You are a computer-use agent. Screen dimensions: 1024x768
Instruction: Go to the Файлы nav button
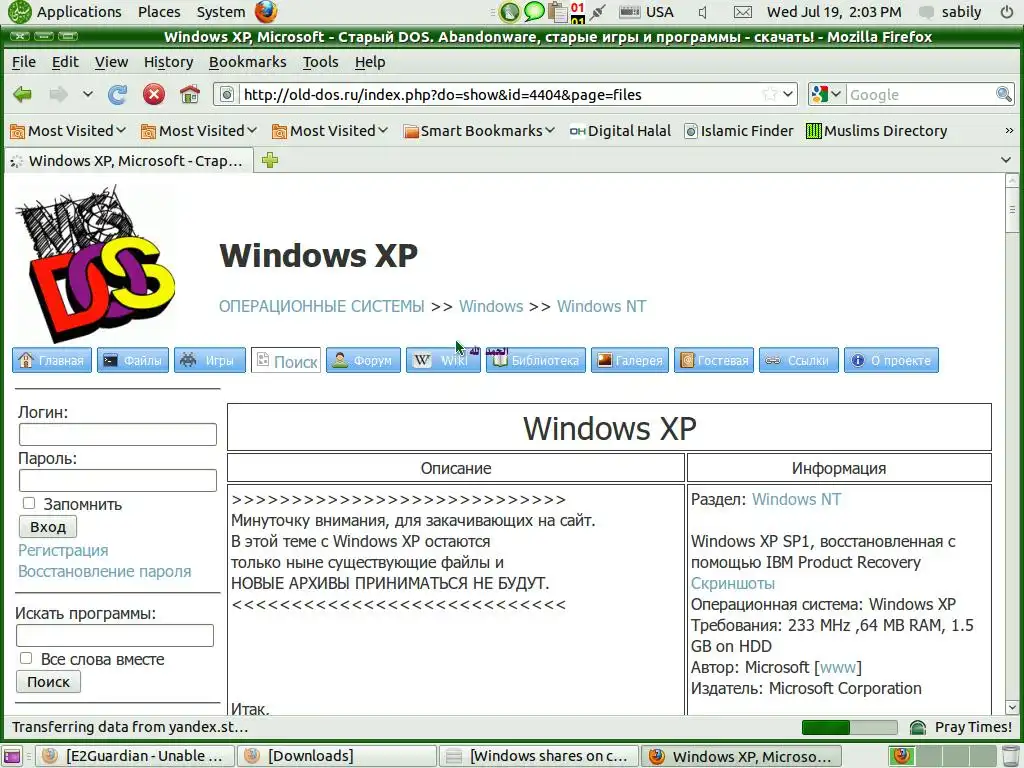tap(133, 360)
